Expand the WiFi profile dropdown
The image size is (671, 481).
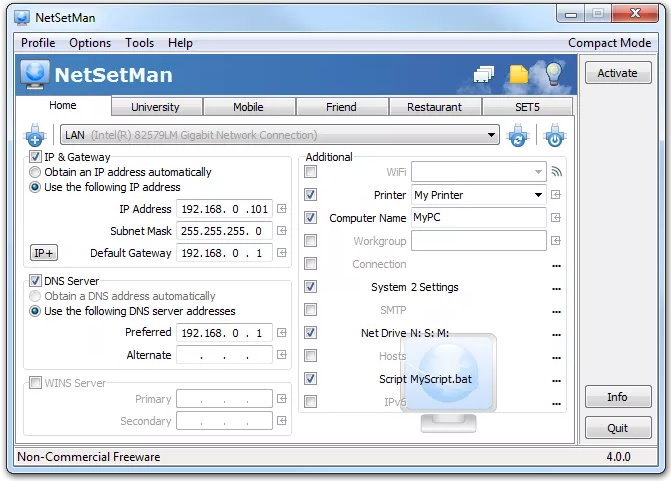point(538,172)
